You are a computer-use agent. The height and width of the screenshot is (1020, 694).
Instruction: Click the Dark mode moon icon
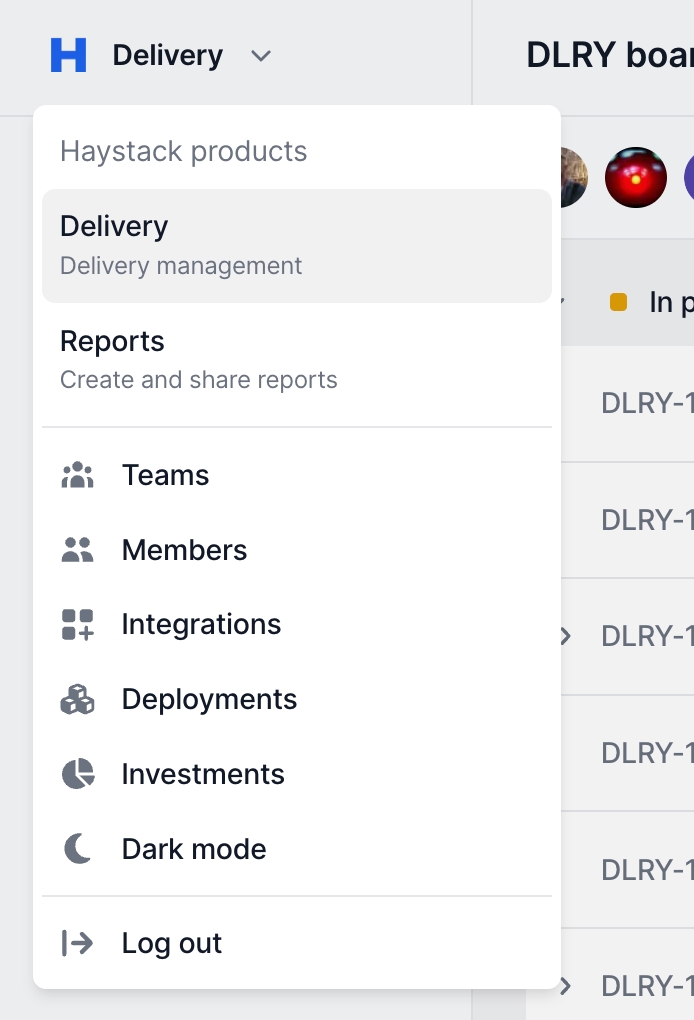pyautogui.click(x=77, y=849)
